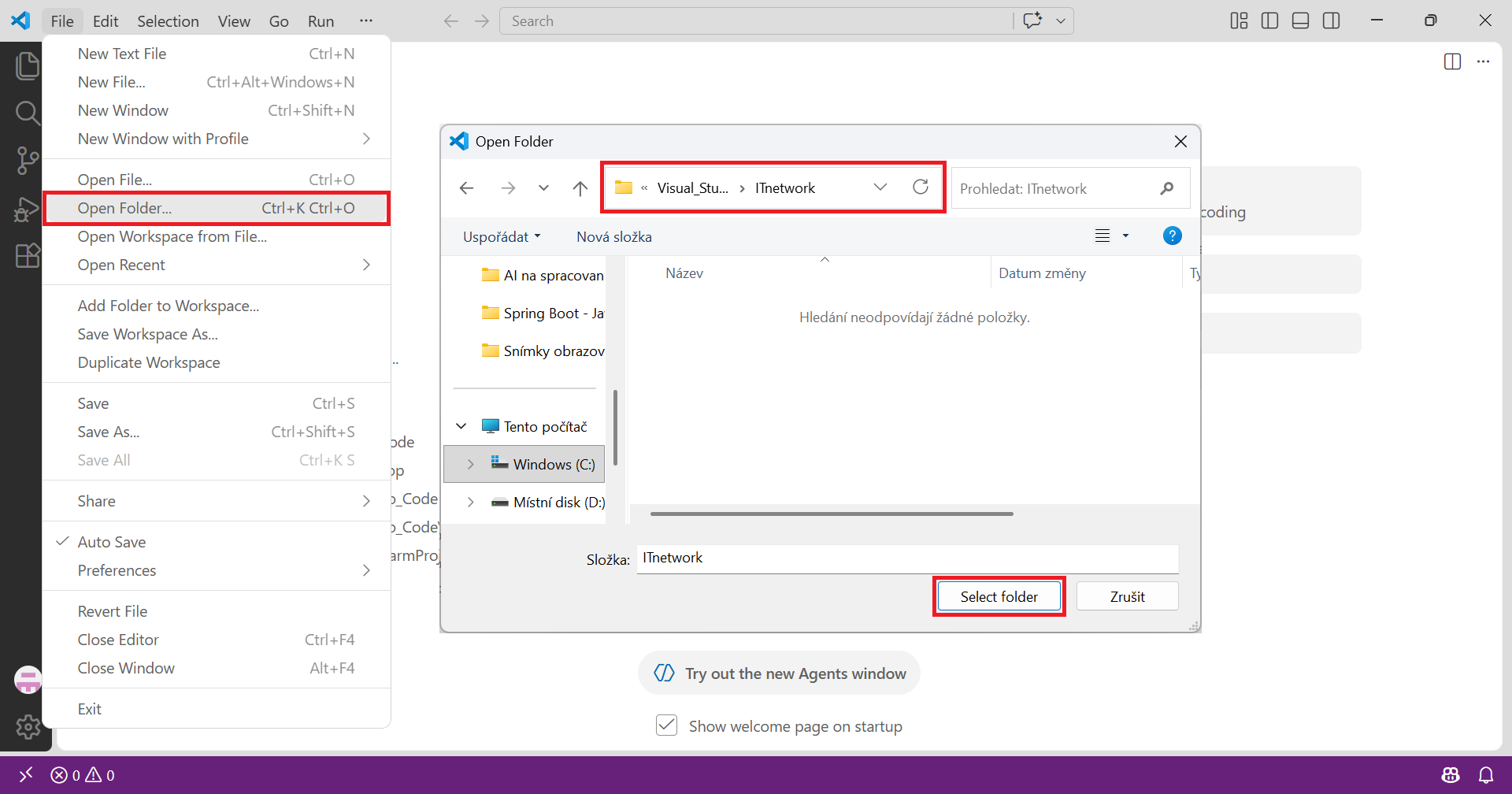
Task: Click the dialog's blue help icon
Action: [x=1172, y=236]
